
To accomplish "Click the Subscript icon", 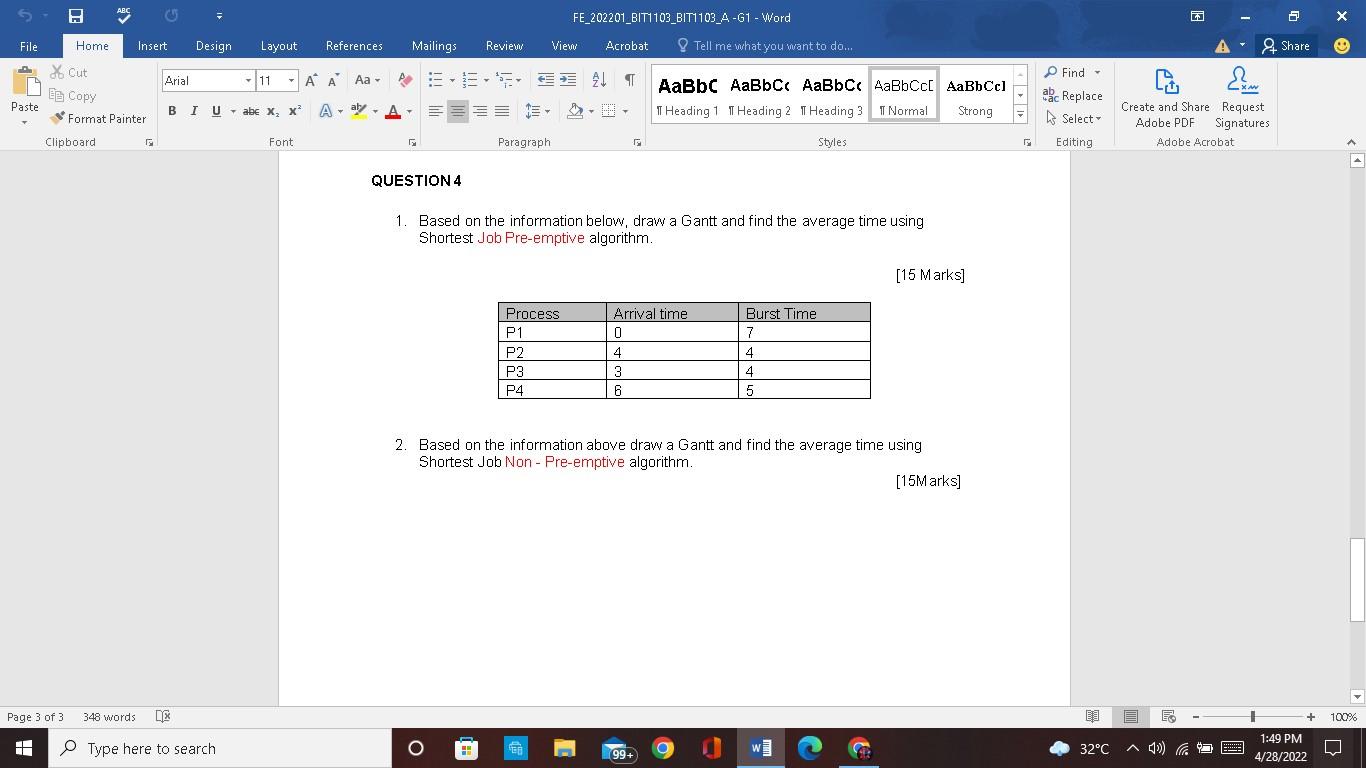I will coord(272,111).
